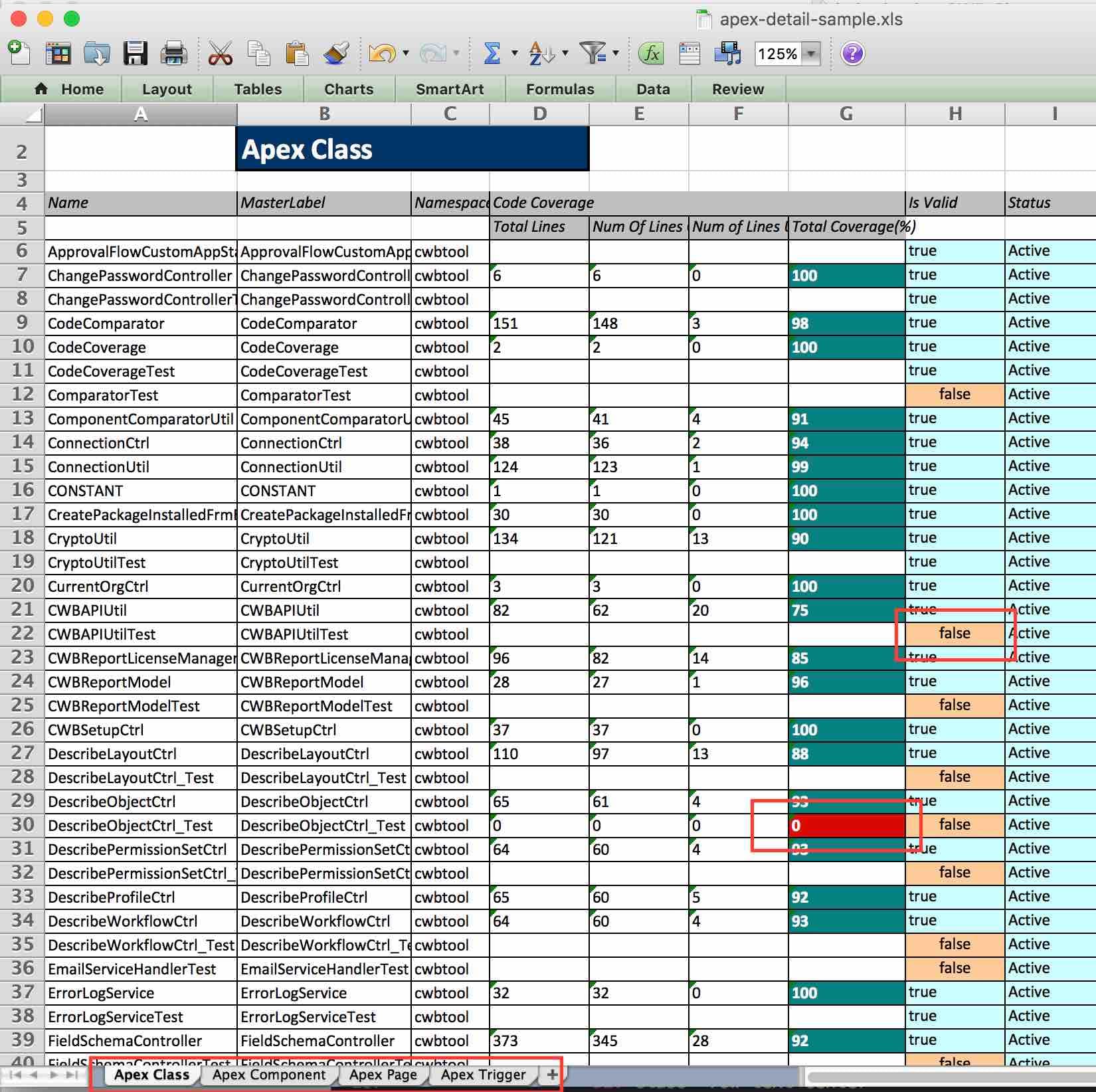Open the AutoSum functions dropdown arrow
Viewport: 1096px width, 1092px height.
[514, 53]
